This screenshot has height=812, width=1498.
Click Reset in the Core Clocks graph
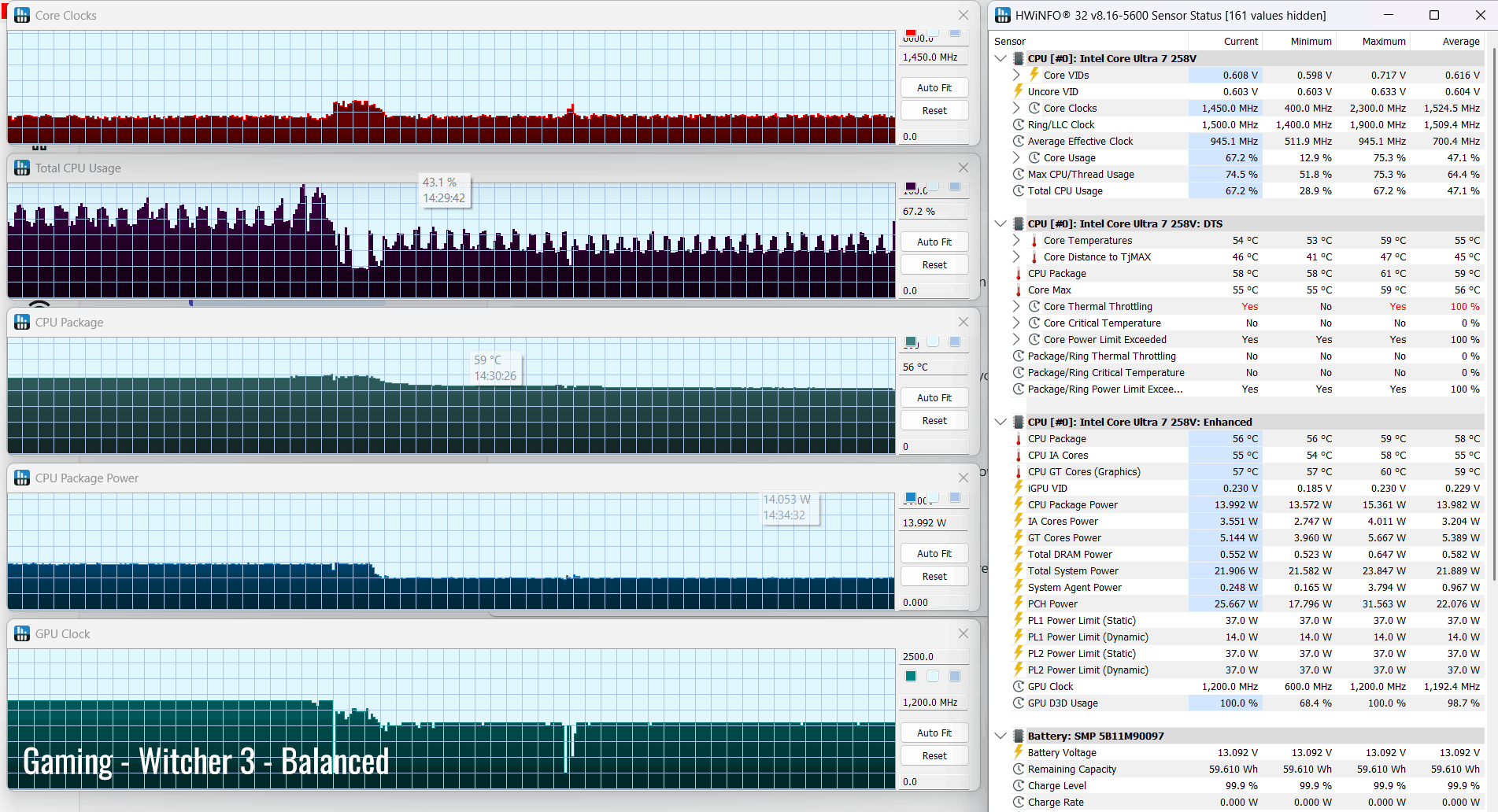(x=934, y=110)
